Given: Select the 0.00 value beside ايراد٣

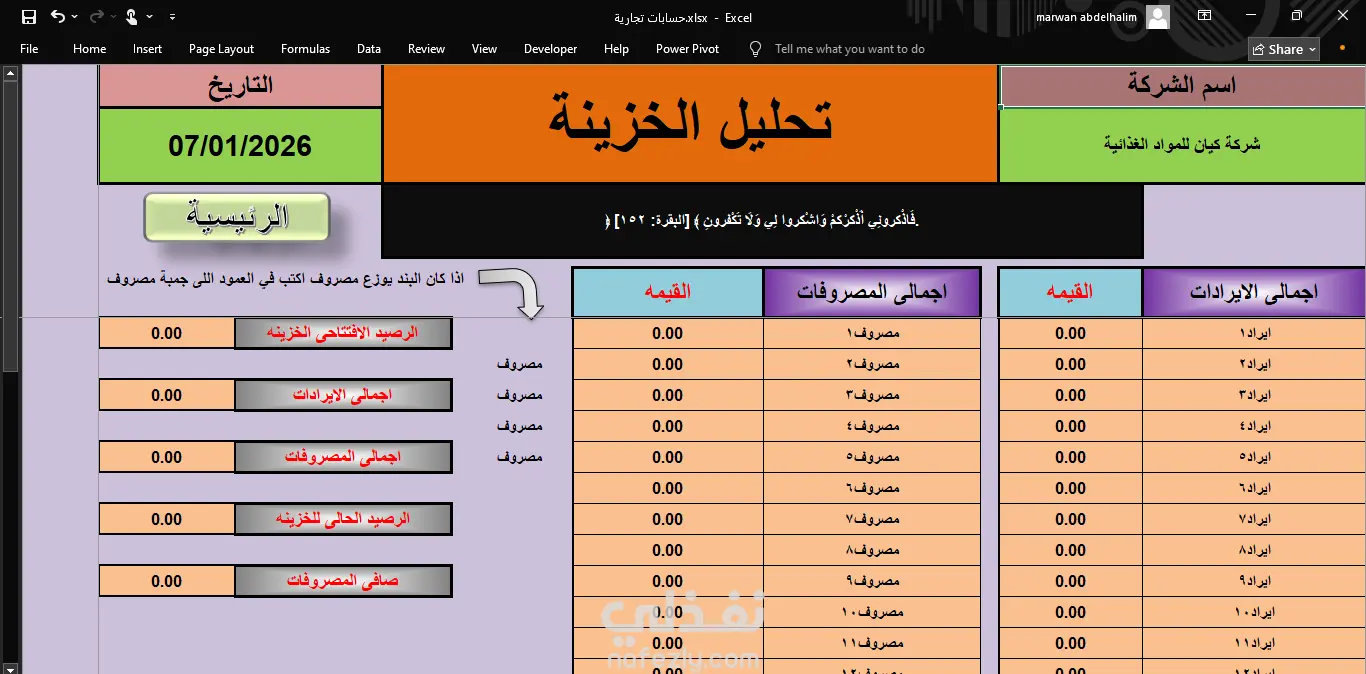Looking at the screenshot, I should (1070, 395).
